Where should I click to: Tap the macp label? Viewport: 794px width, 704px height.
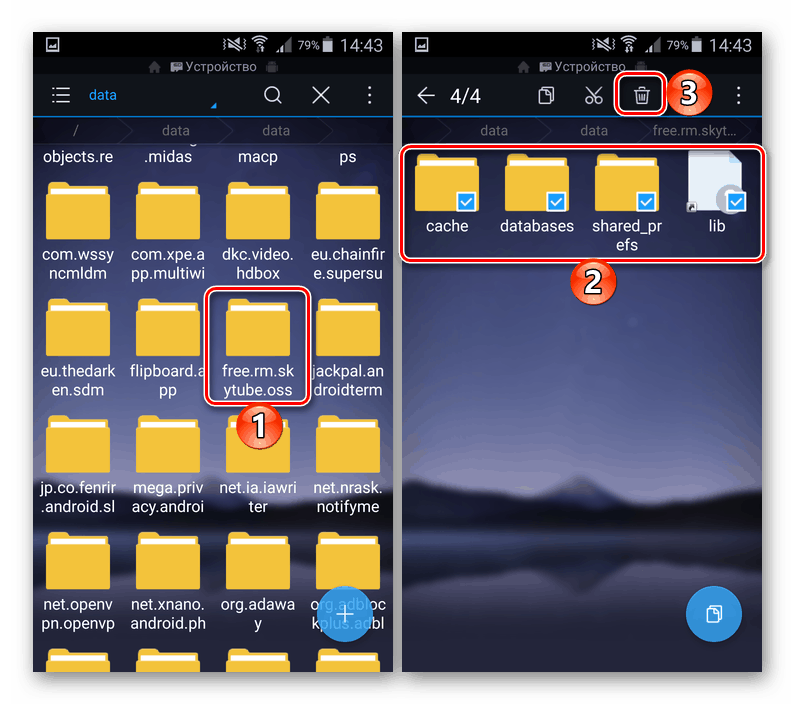(258, 157)
